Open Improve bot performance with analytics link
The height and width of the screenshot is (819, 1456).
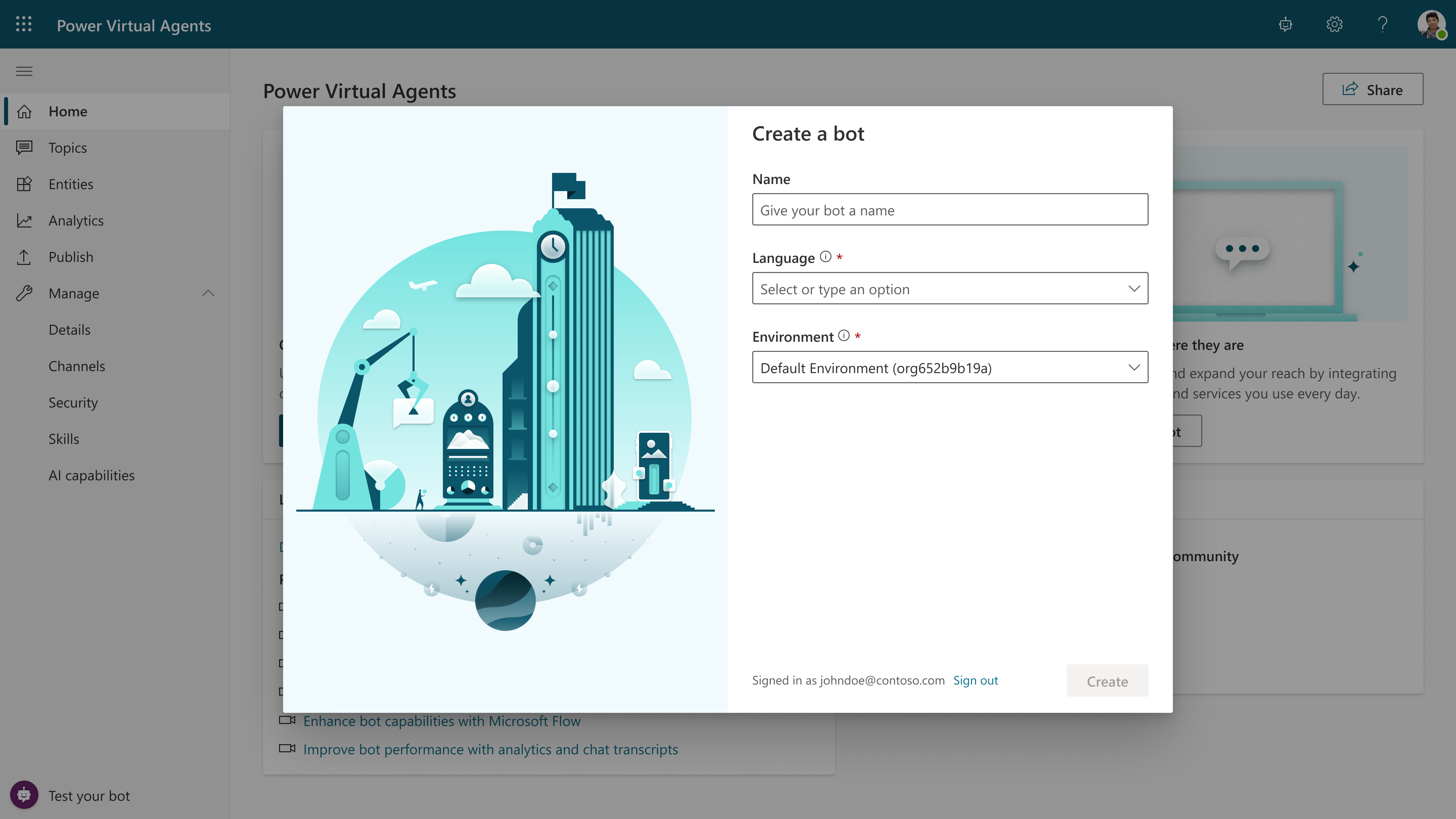pyautogui.click(x=491, y=750)
